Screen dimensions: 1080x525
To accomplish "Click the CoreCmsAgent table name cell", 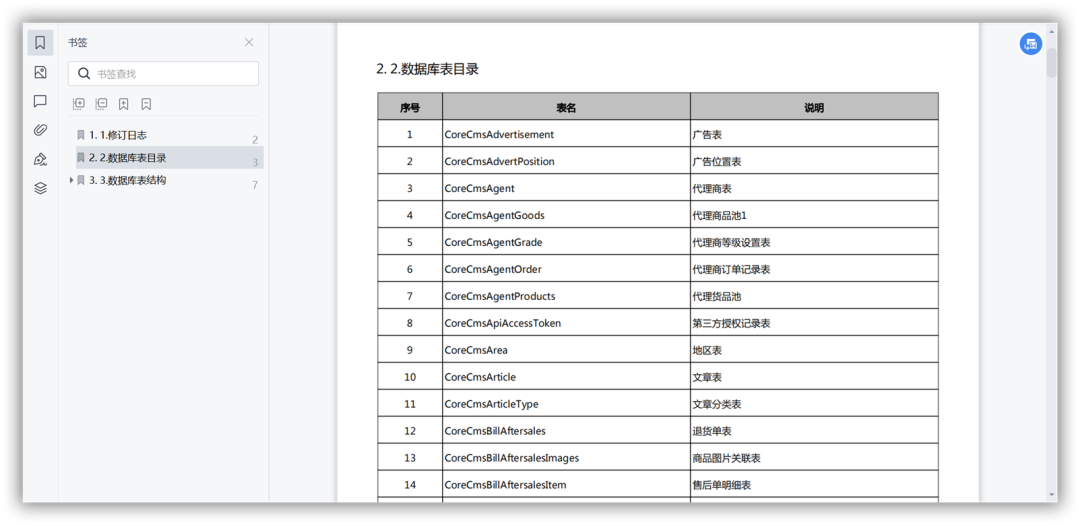I will point(566,188).
